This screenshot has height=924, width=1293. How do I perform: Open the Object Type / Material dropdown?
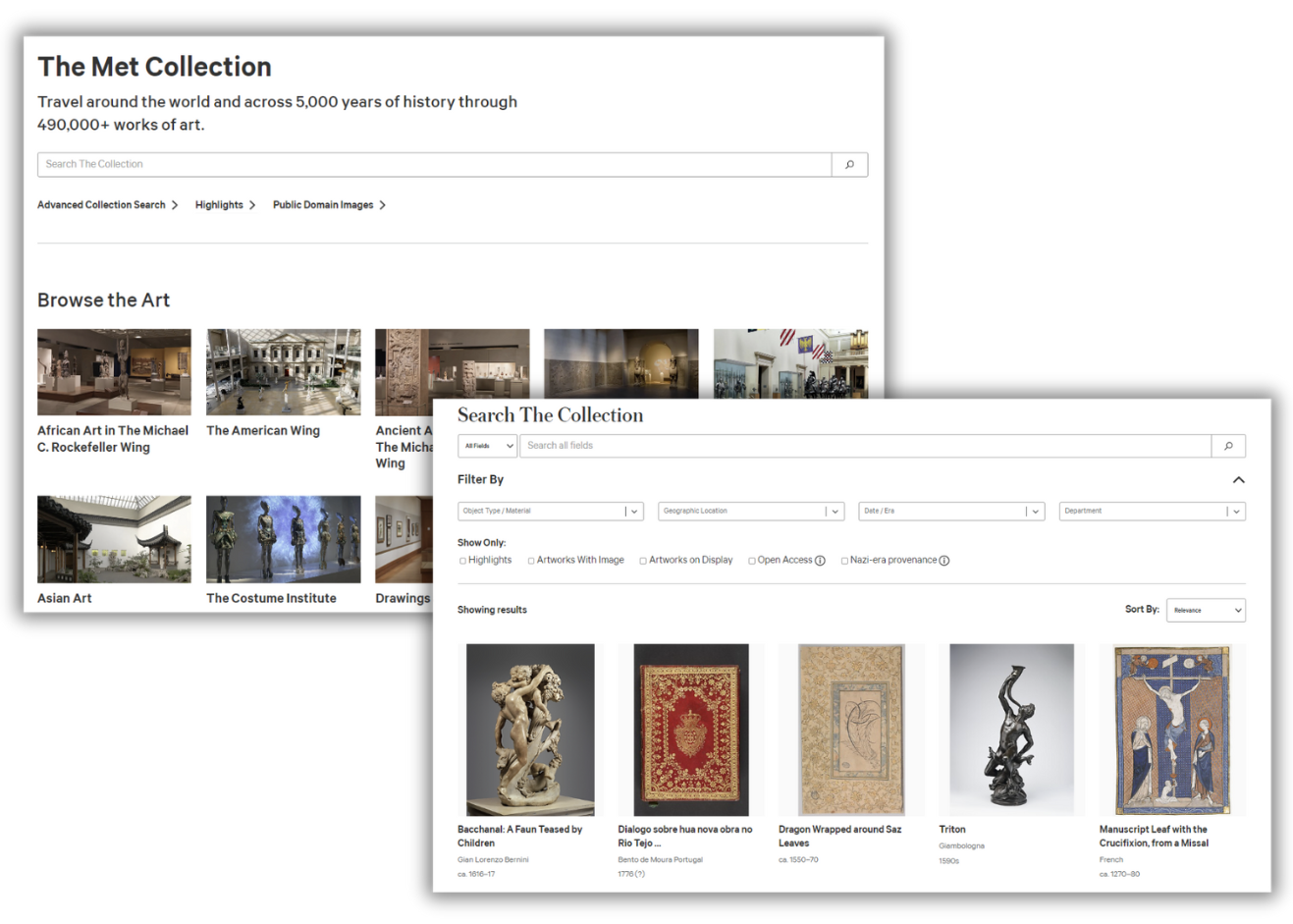click(x=550, y=511)
